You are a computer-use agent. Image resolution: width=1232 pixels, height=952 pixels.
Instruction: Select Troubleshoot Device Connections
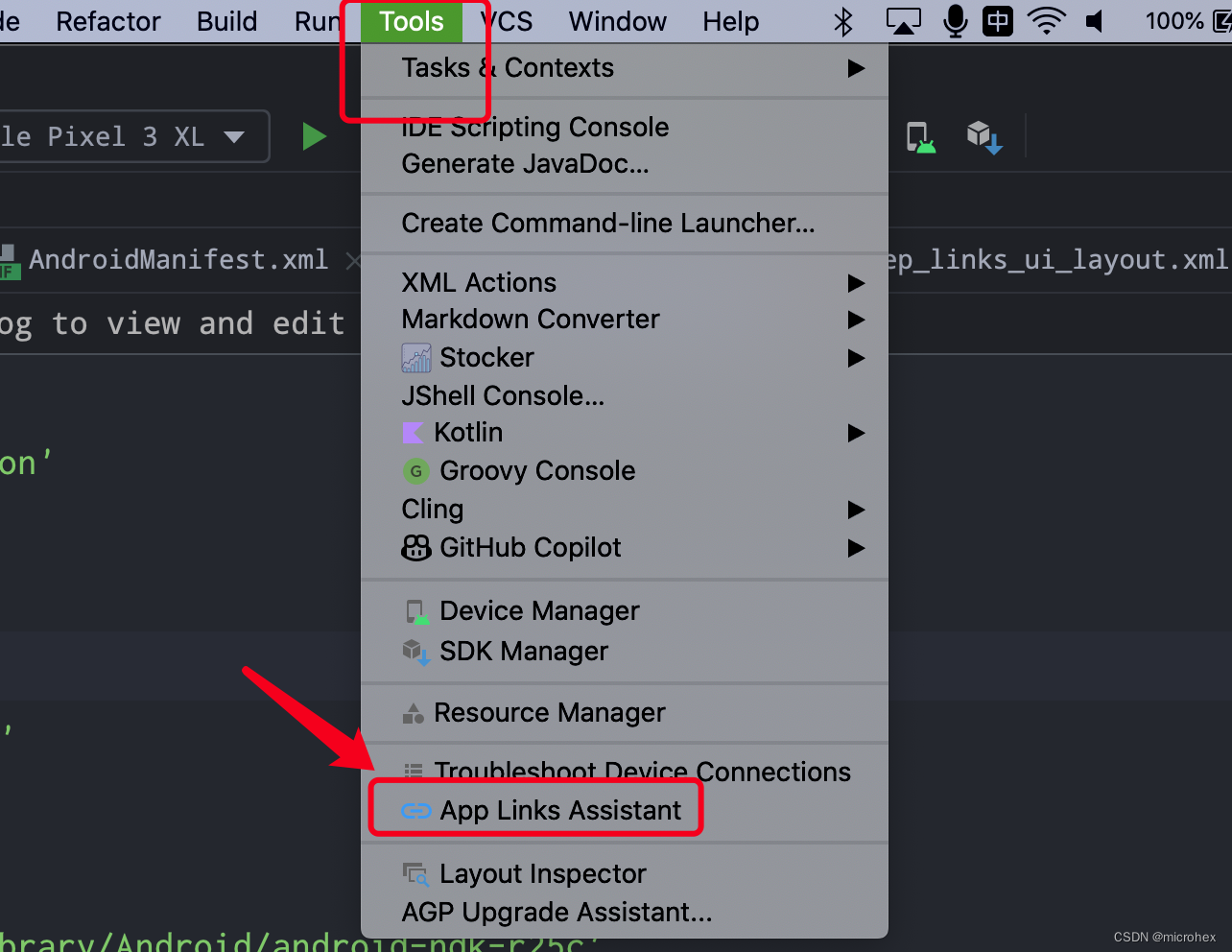coord(625,772)
